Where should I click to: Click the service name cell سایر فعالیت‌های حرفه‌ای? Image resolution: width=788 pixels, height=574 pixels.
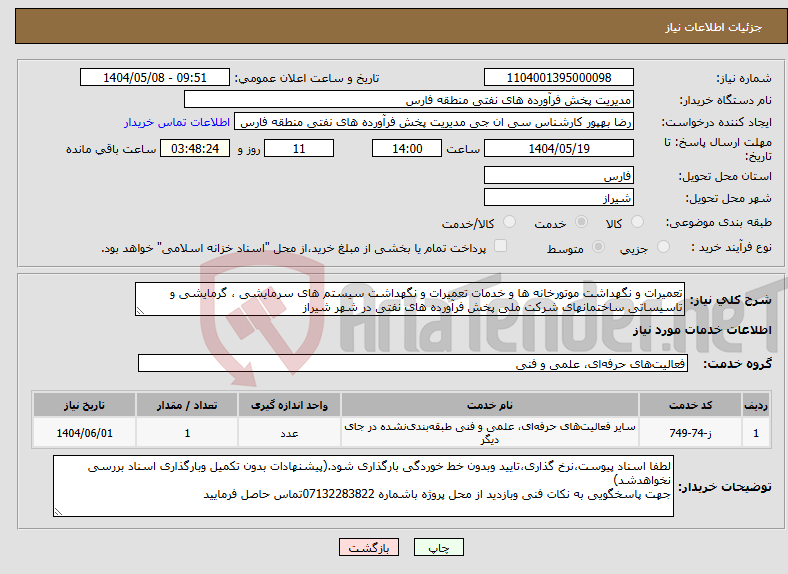[489, 433]
